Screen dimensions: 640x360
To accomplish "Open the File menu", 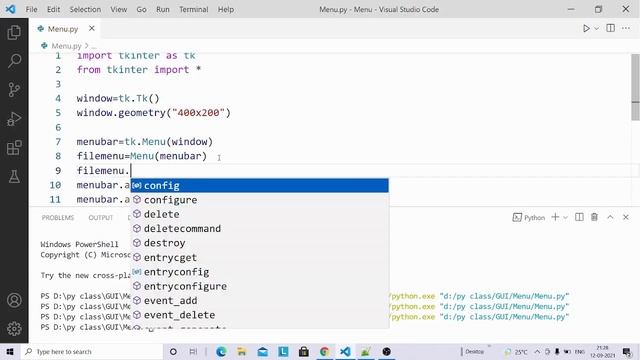I will 31,9.
